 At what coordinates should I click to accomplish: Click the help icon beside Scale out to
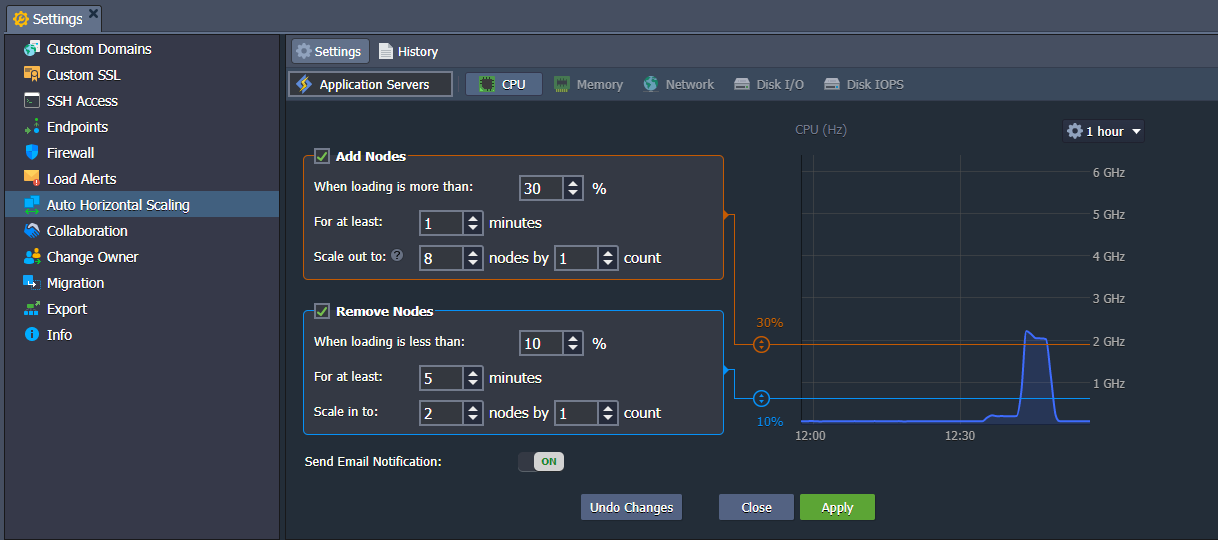[397, 256]
